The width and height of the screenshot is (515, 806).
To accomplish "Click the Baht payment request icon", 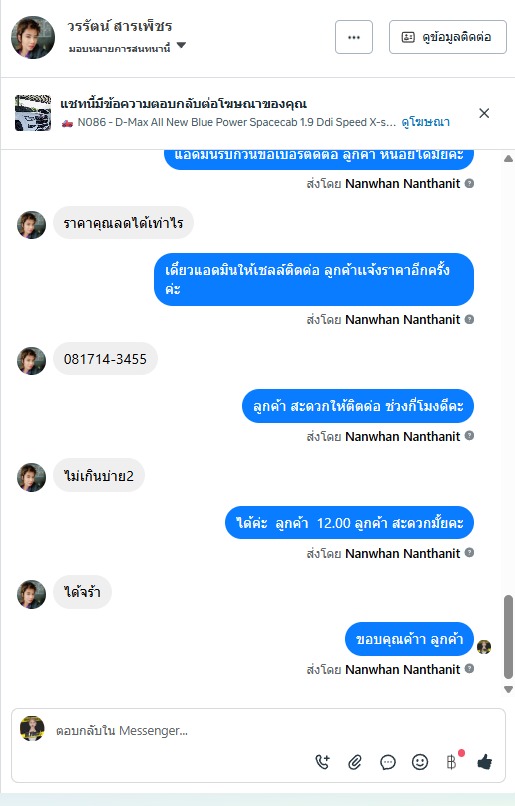I will pyautogui.click(x=452, y=762).
